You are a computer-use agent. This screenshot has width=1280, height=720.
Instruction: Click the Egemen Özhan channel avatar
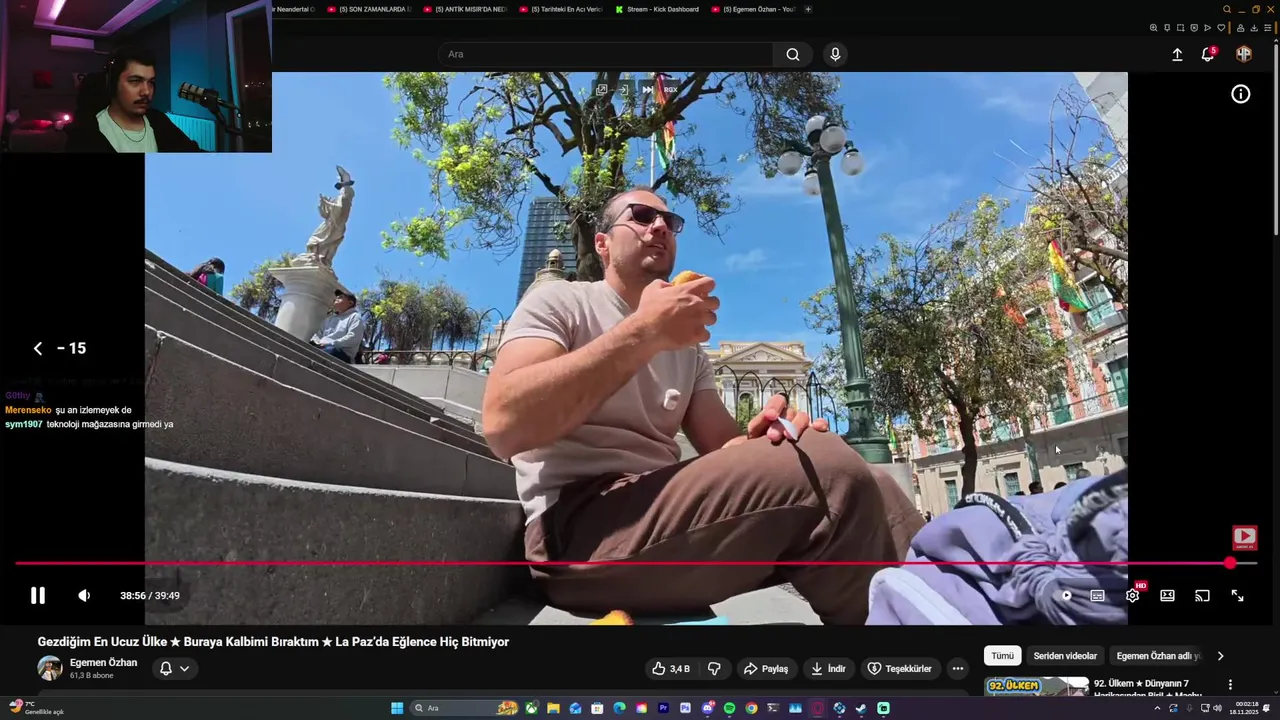(x=50, y=668)
